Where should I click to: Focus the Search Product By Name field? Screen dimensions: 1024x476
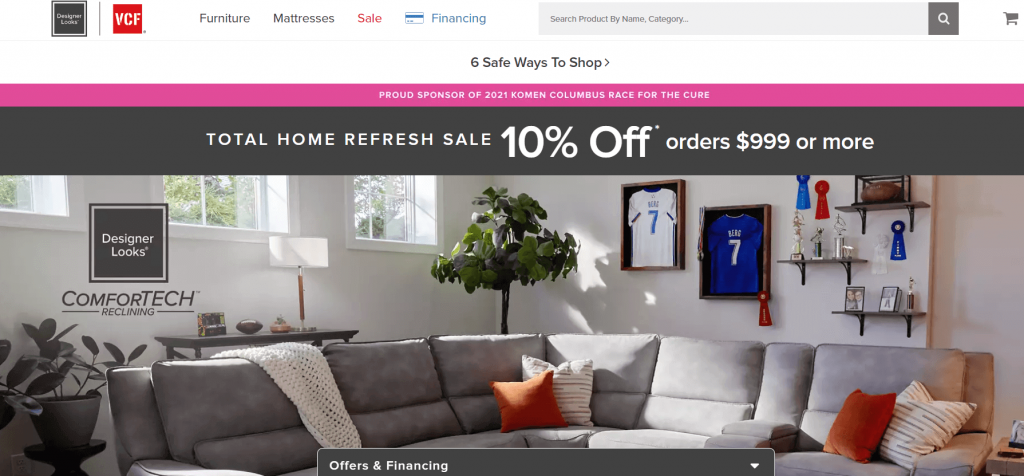[733, 19]
